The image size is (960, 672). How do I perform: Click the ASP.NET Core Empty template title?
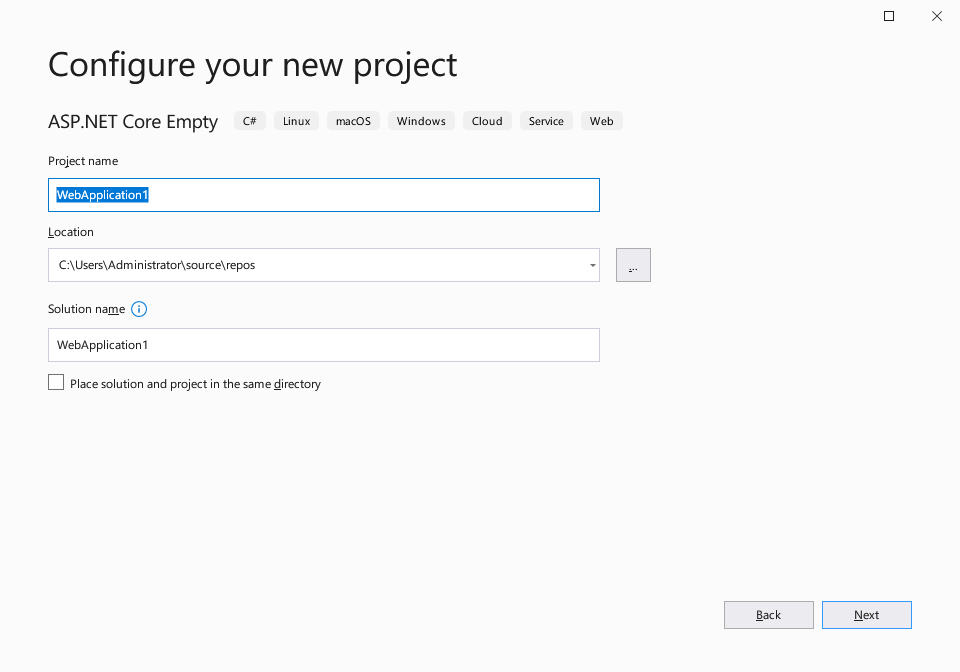(x=133, y=121)
